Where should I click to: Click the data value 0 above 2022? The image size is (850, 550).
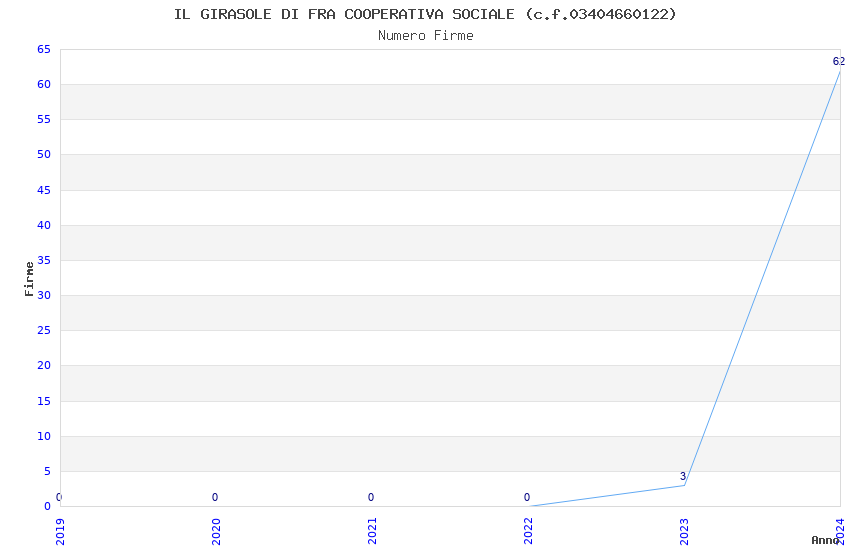pyautogui.click(x=527, y=497)
